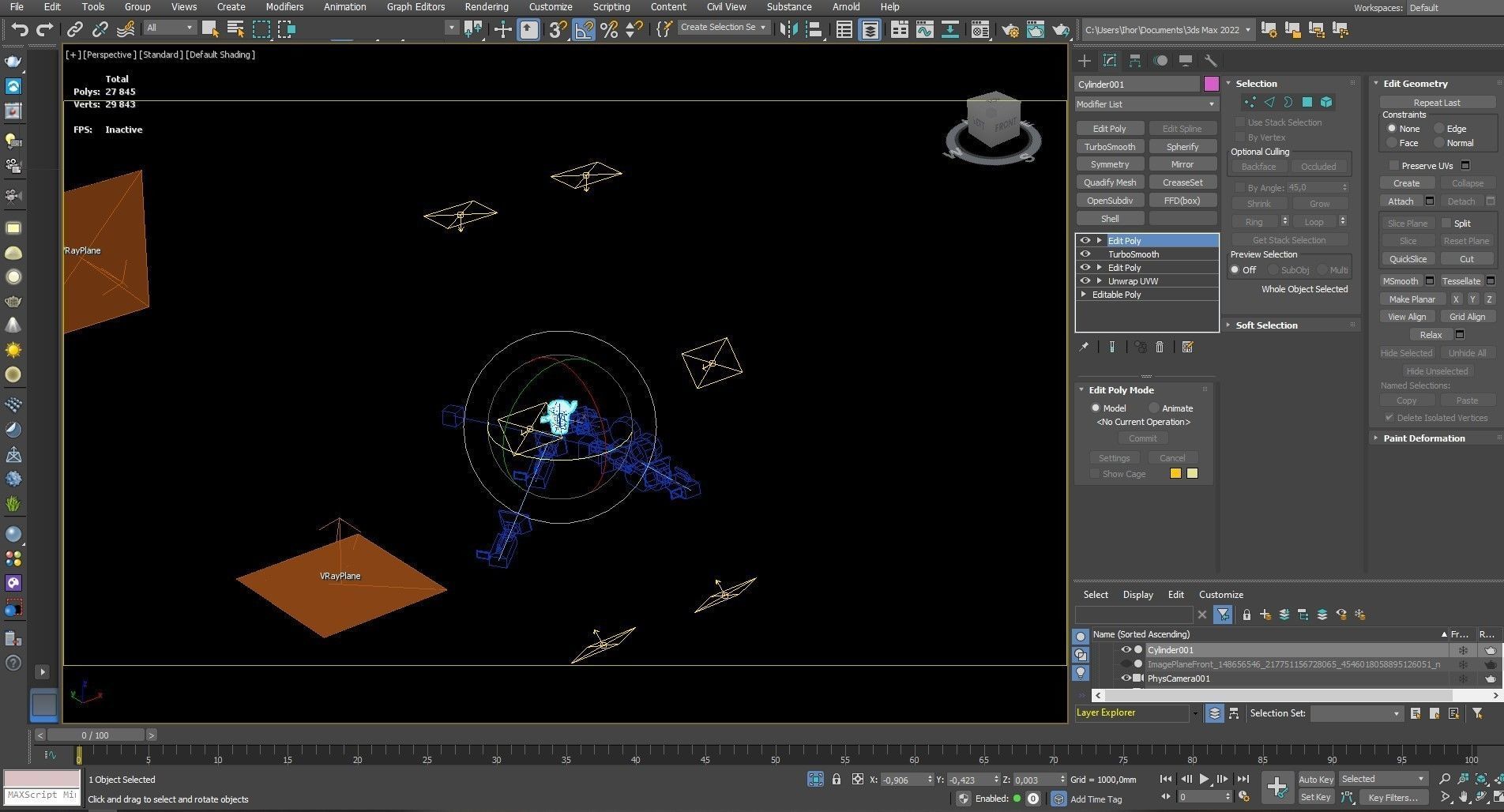Image resolution: width=1504 pixels, height=812 pixels.
Task: Open the Scripting menu
Action: point(611,7)
